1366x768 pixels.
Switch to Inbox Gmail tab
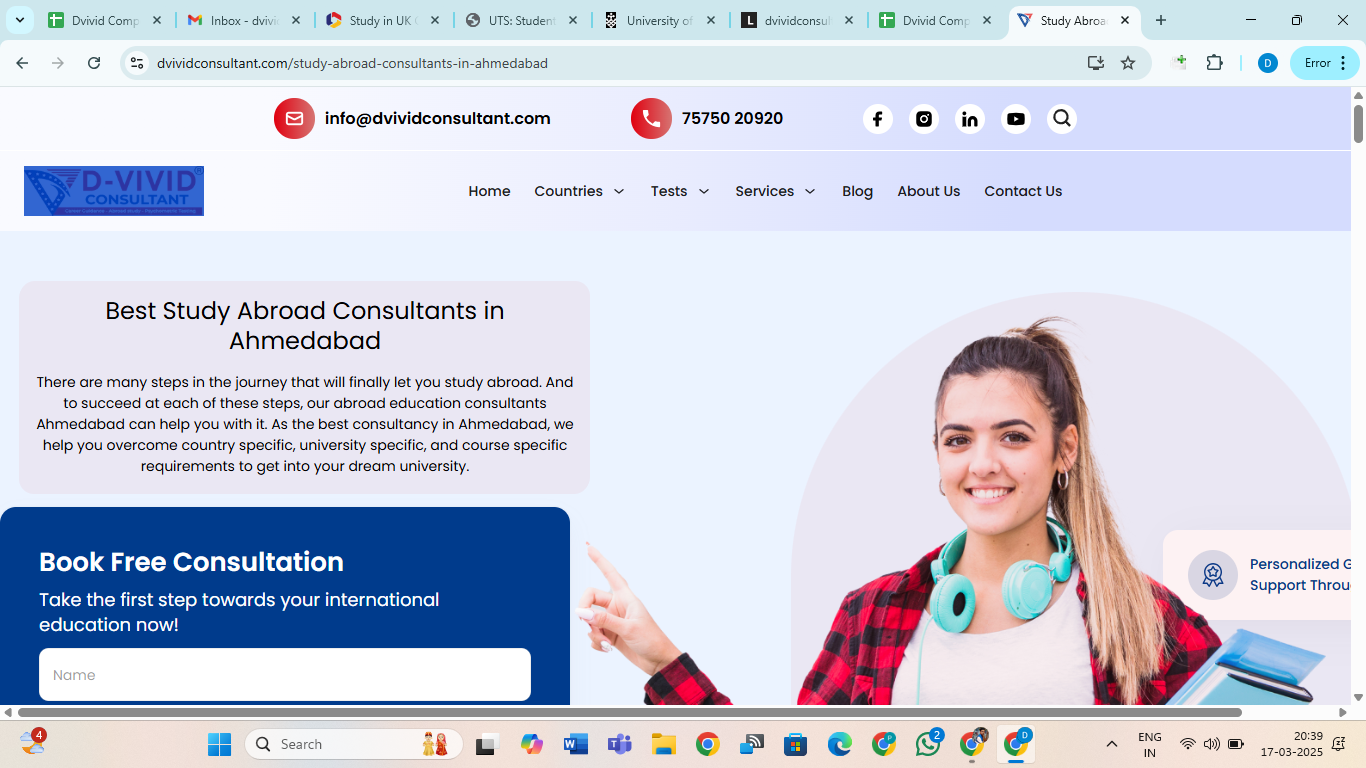pyautogui.click(x=243, y=20)
